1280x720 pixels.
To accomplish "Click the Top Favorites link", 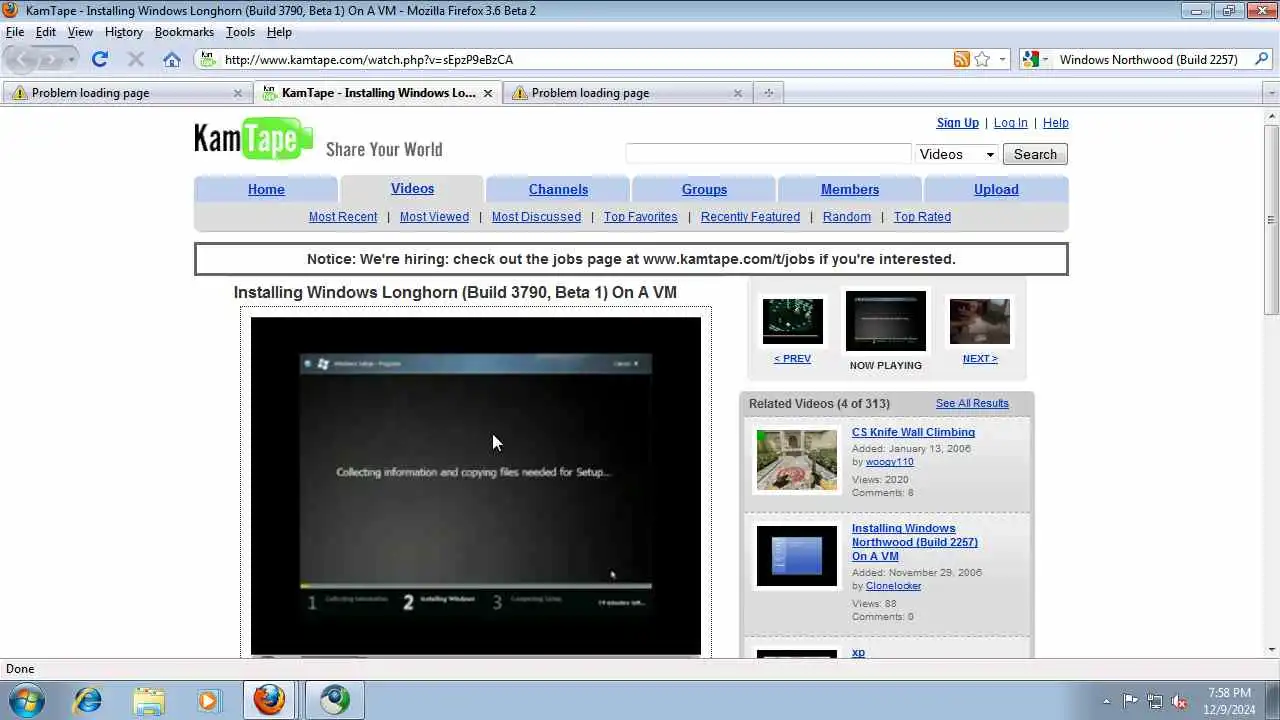I will click(x=640, y=217).
